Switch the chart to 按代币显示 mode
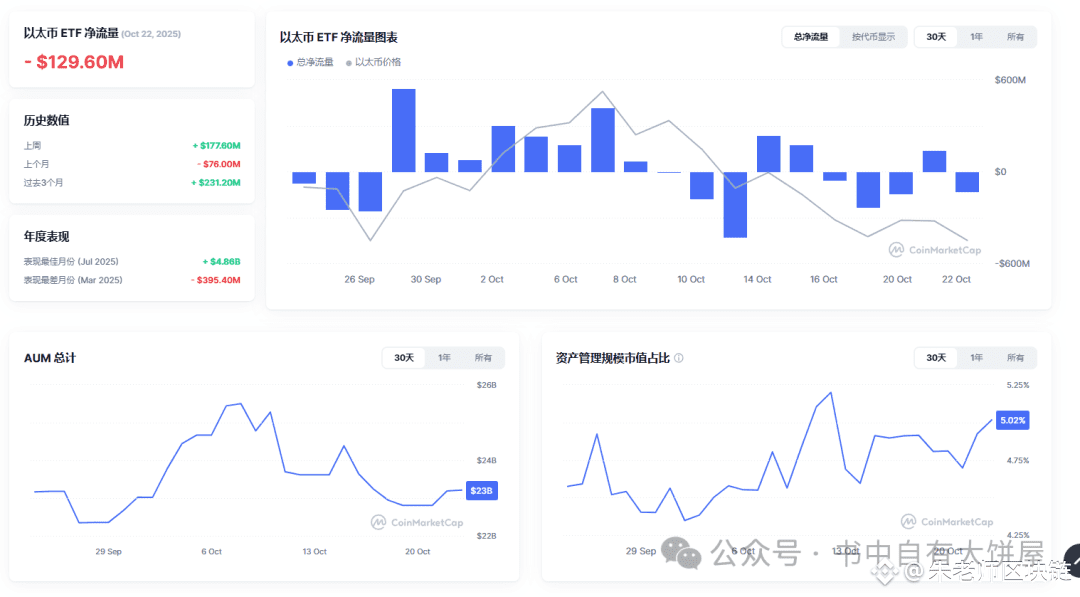Screen dimensions: 1080x597 873,36
